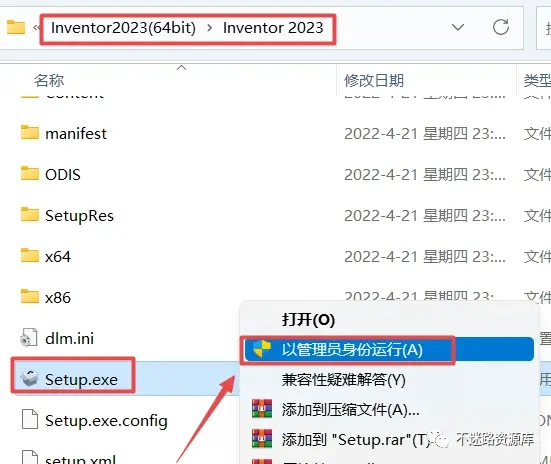
Task: Select the Setup.exe.config file
Action: tap(94, 420)
